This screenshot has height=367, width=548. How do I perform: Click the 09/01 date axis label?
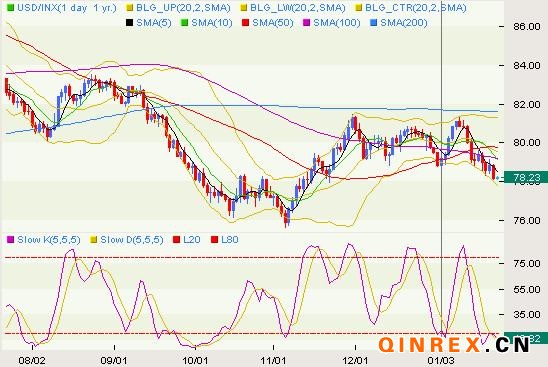(113, 360)
